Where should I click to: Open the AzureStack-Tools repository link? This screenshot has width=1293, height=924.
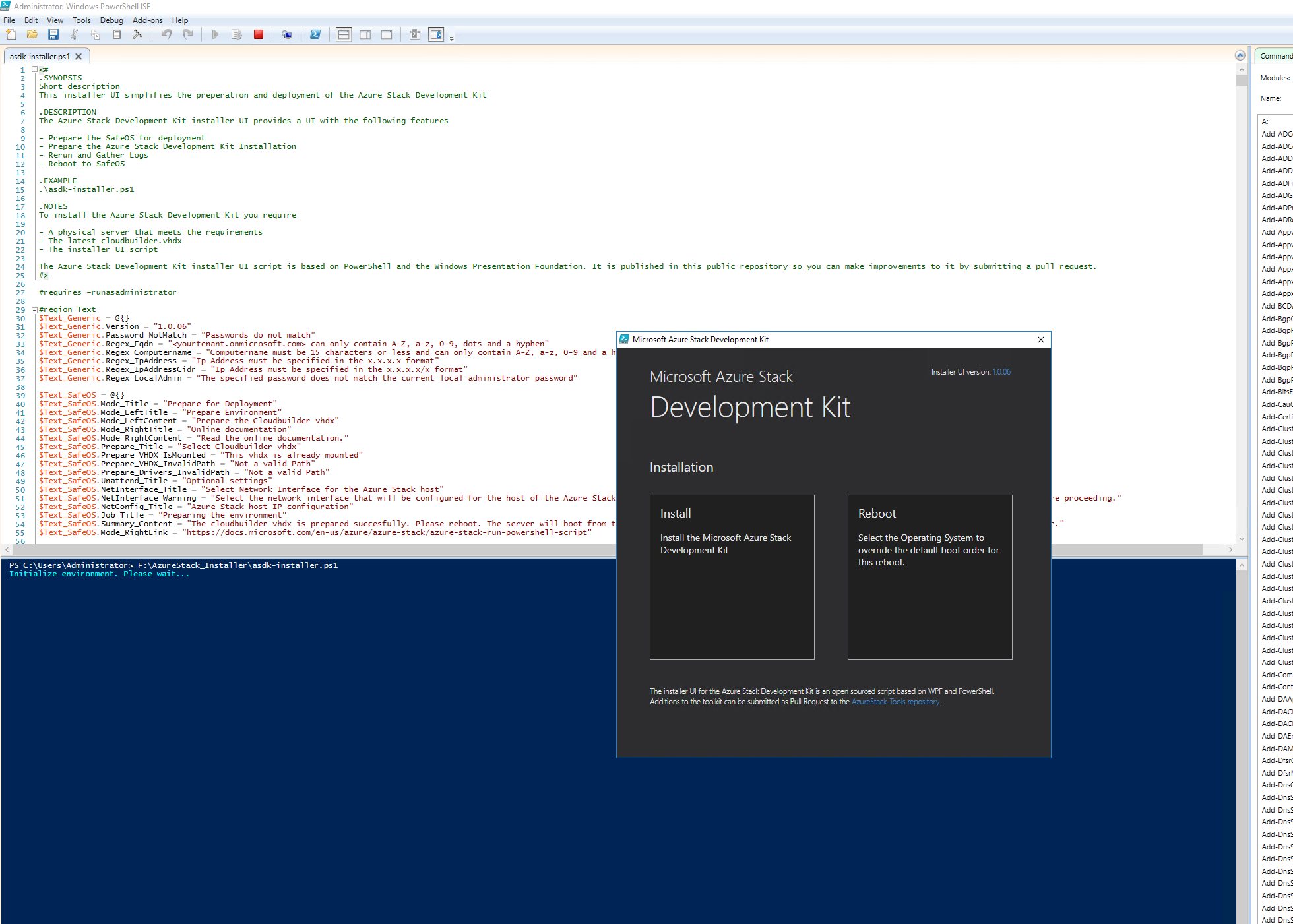pos(895,702)
